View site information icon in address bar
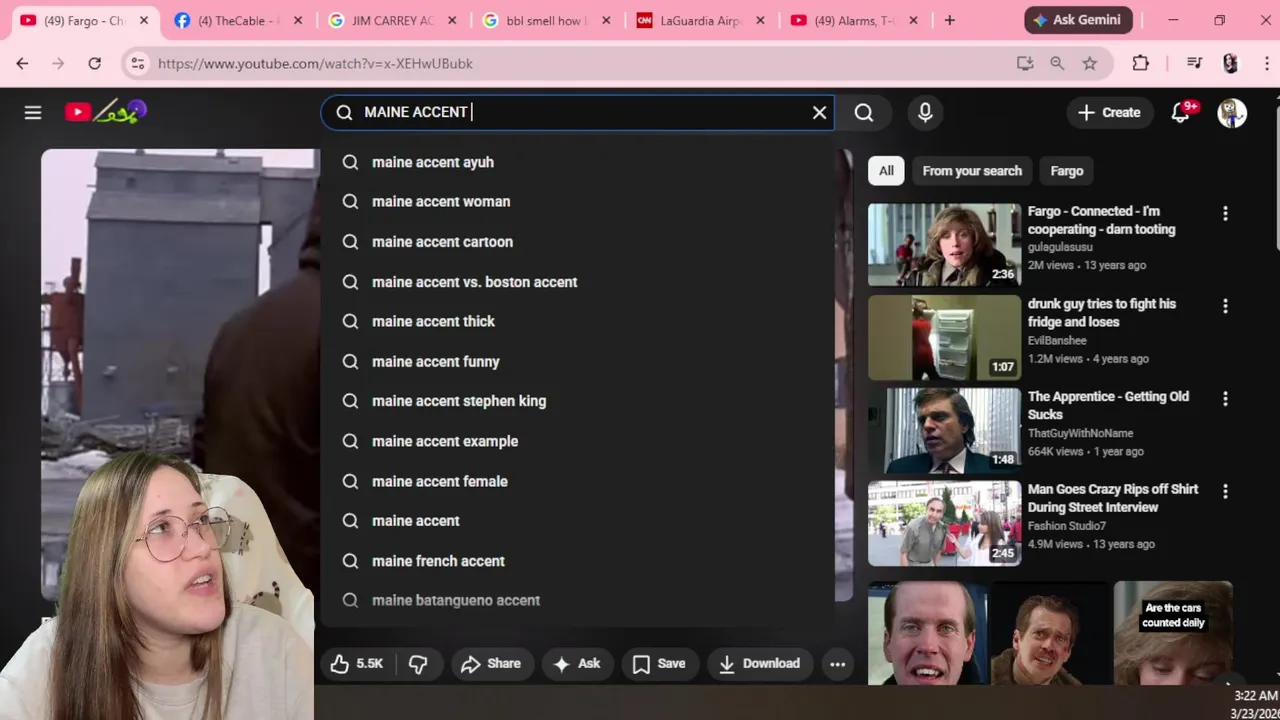This screenshot has height=720, width=1280. (x=137, y=63)
